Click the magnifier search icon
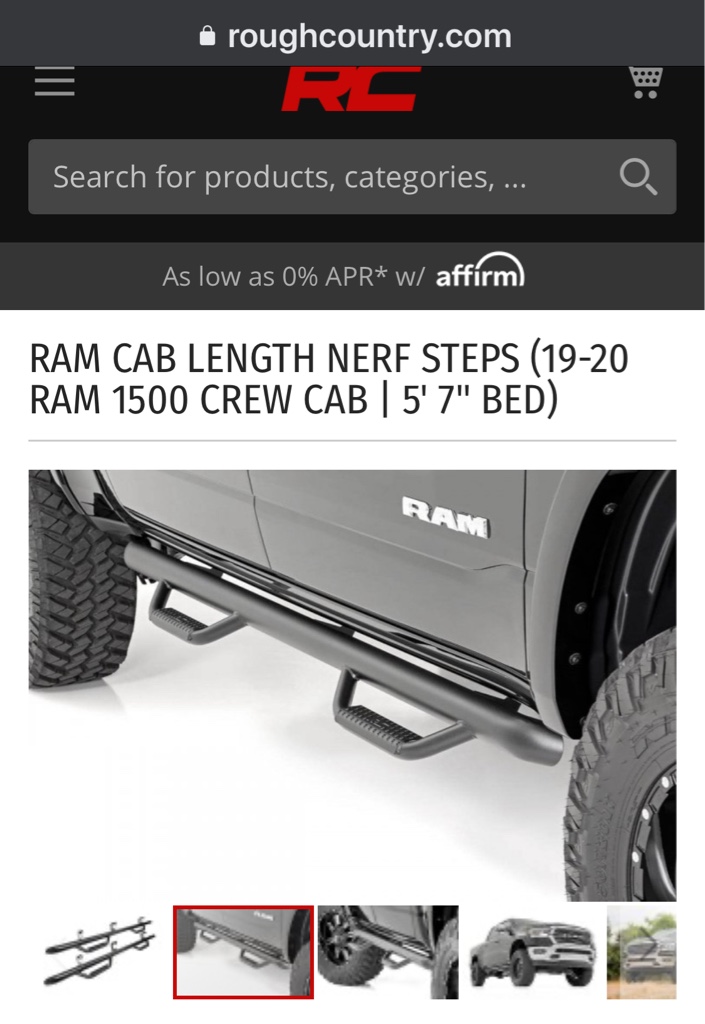 (638, 177)
